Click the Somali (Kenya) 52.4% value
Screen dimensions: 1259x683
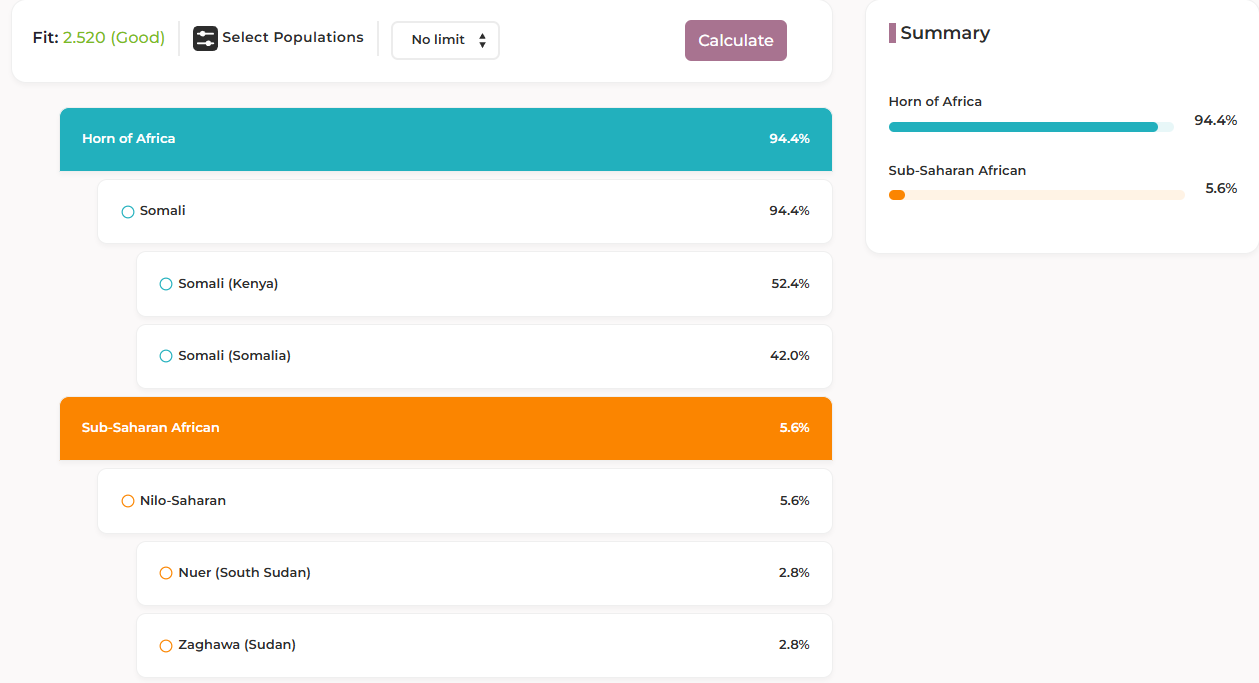(790, 284)
